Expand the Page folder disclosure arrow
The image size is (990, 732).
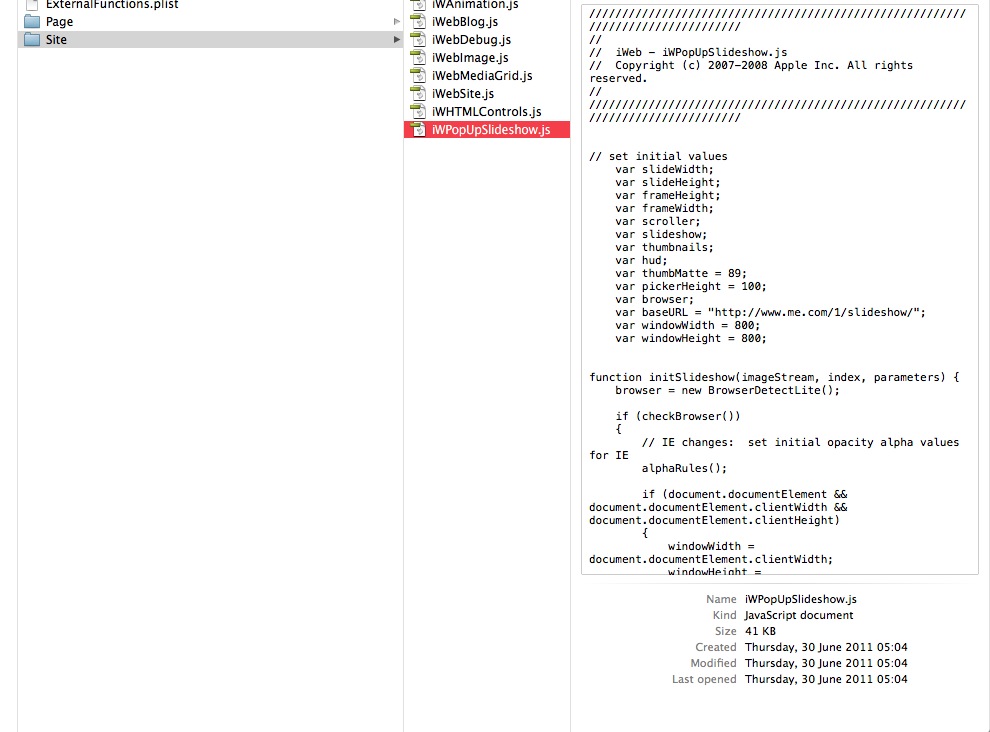pos(397,21)
